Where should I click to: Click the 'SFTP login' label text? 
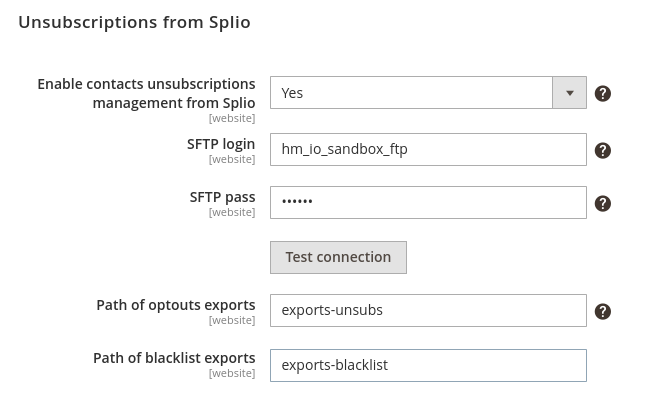click(x=221, y=144)
